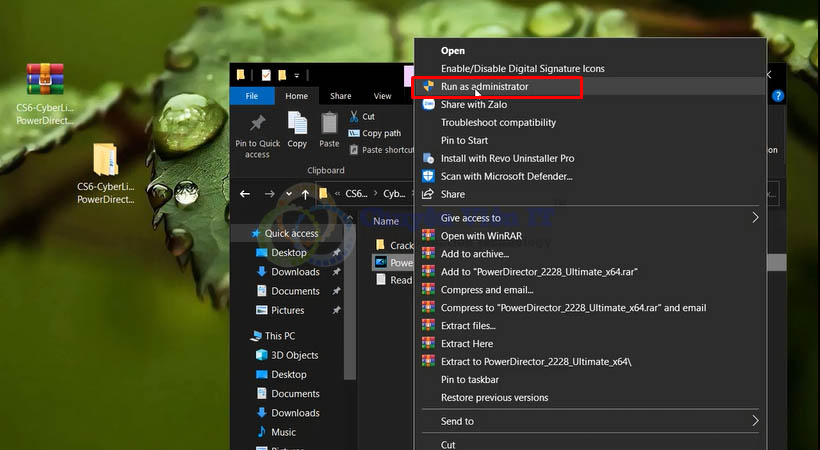Switch to the View ribbon tab
The width and height of the screenshot is (820, 450).
[382, 96]
